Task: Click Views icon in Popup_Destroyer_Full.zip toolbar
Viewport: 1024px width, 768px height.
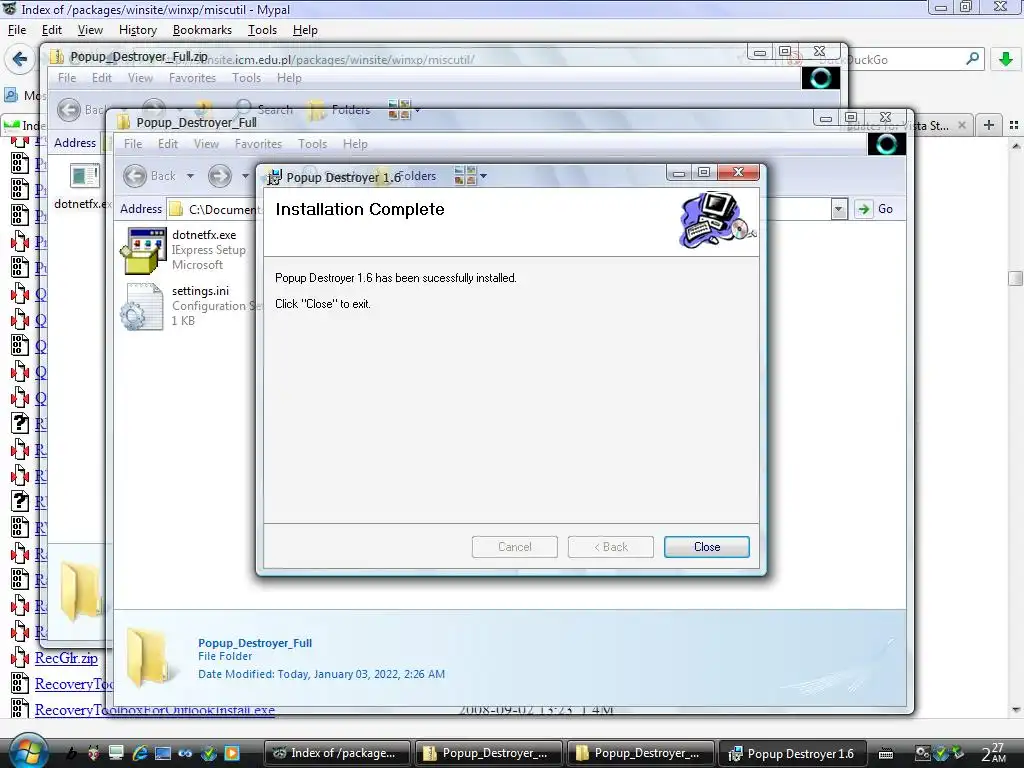Action: (399, 109)
